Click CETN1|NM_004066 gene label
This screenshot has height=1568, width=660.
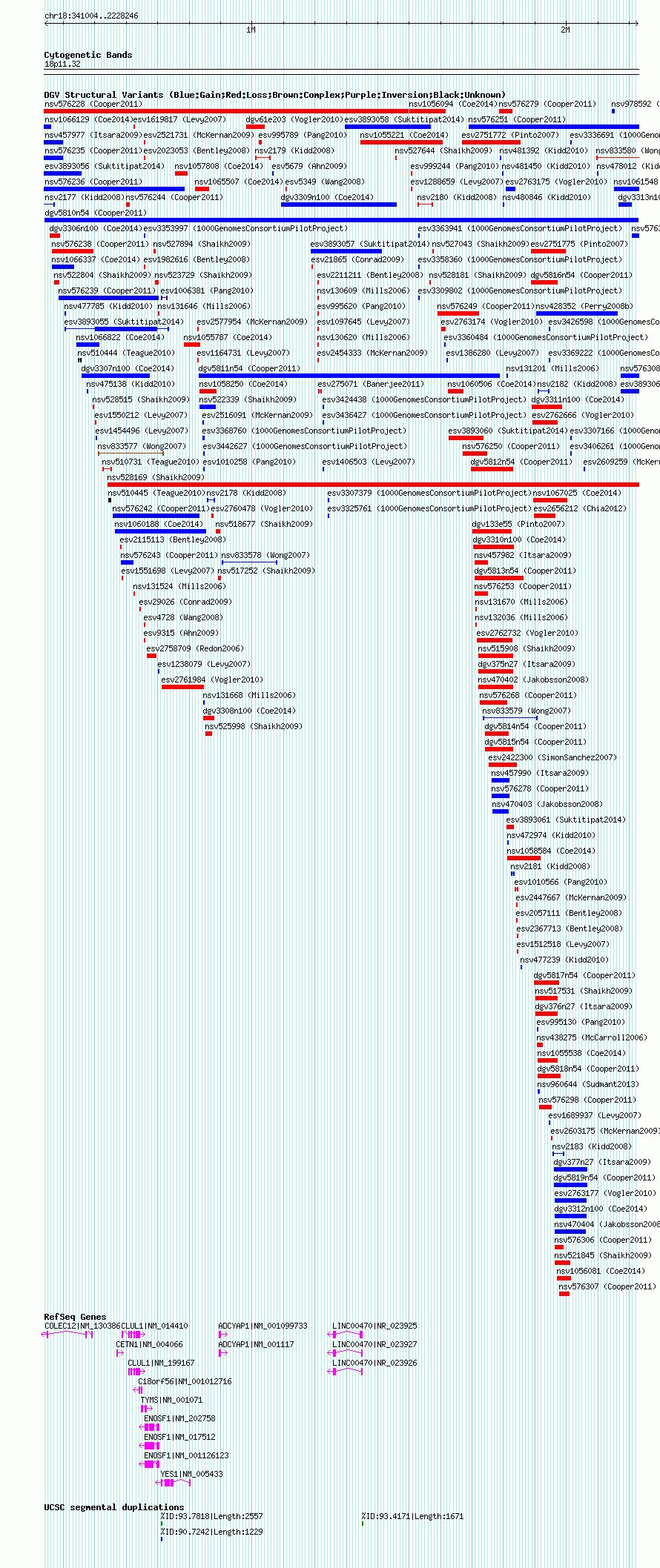149,1344
